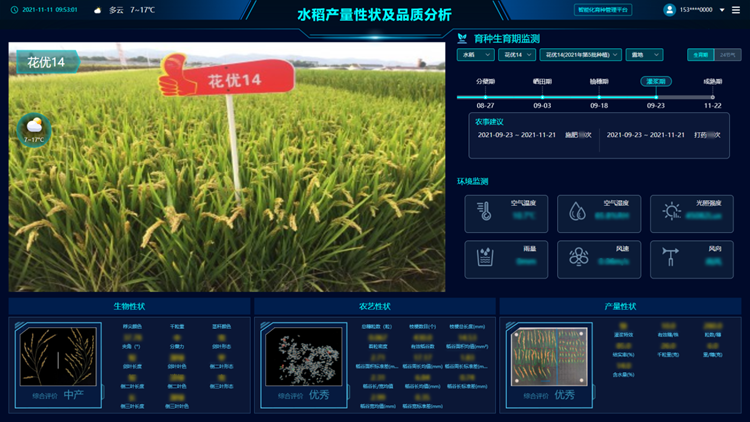Viewport: 750px width, 422px height.
Task: Expand the account dropdown arrow beside phone number
Action: pos(722,10)
